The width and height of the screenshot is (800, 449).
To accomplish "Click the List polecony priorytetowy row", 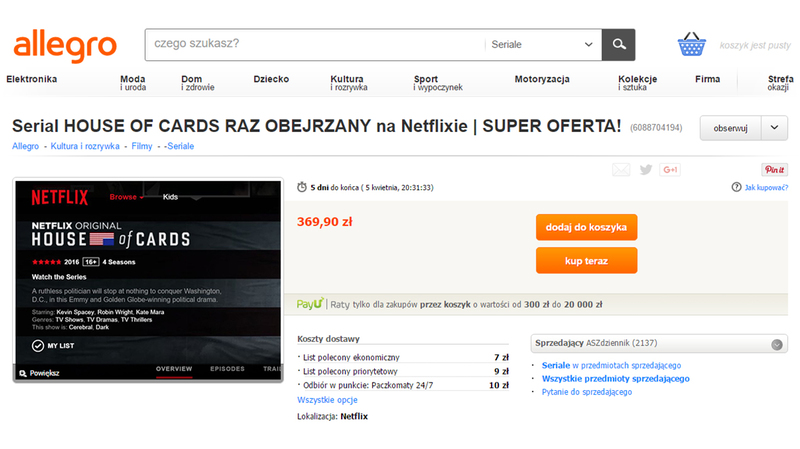I will pos(403,371).
